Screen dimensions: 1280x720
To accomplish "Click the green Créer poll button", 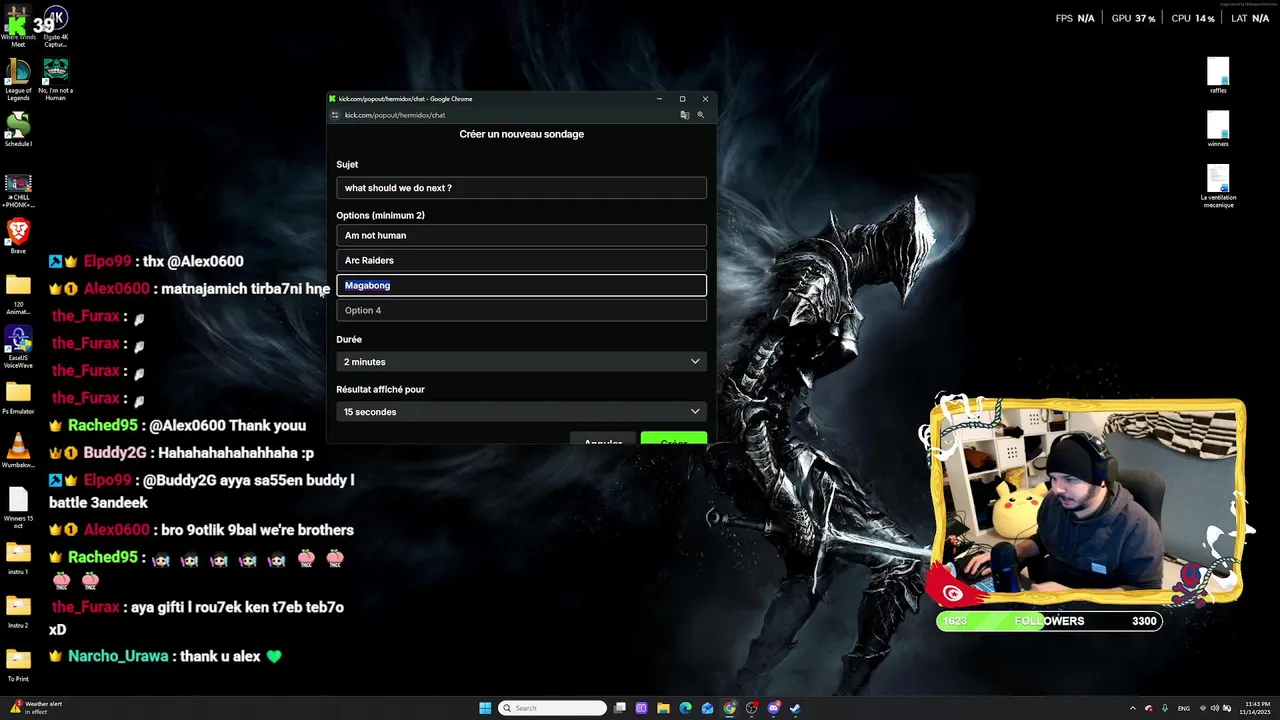I will tap(673, 439).
